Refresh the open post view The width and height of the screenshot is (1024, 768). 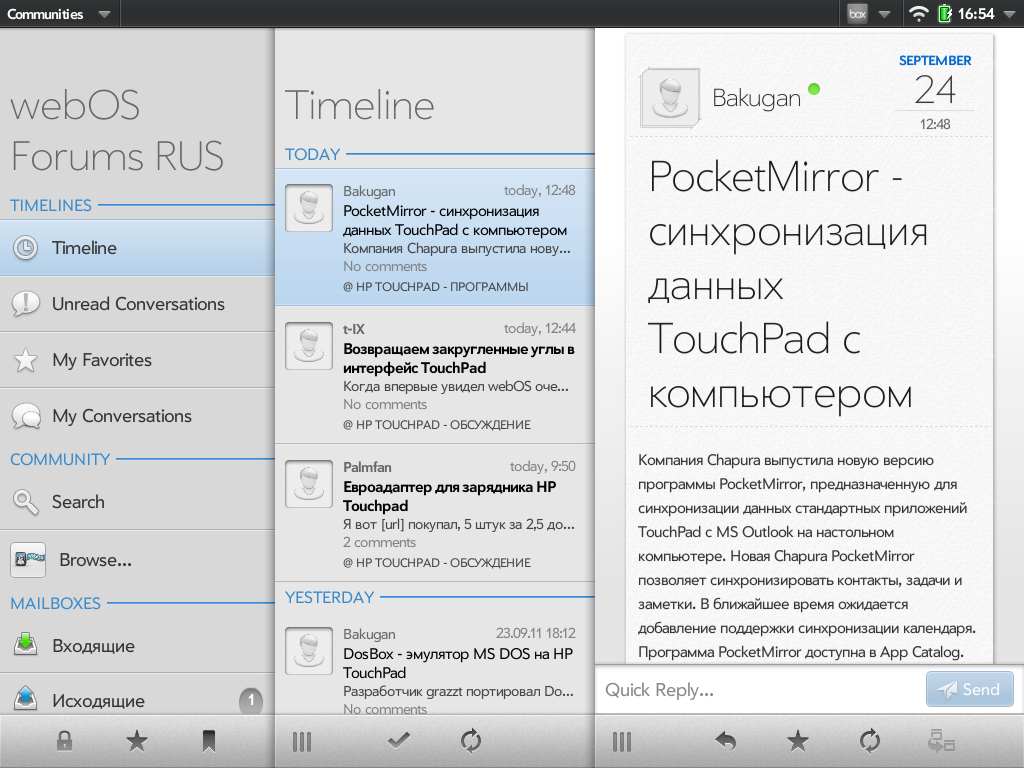tap(869, 741)
